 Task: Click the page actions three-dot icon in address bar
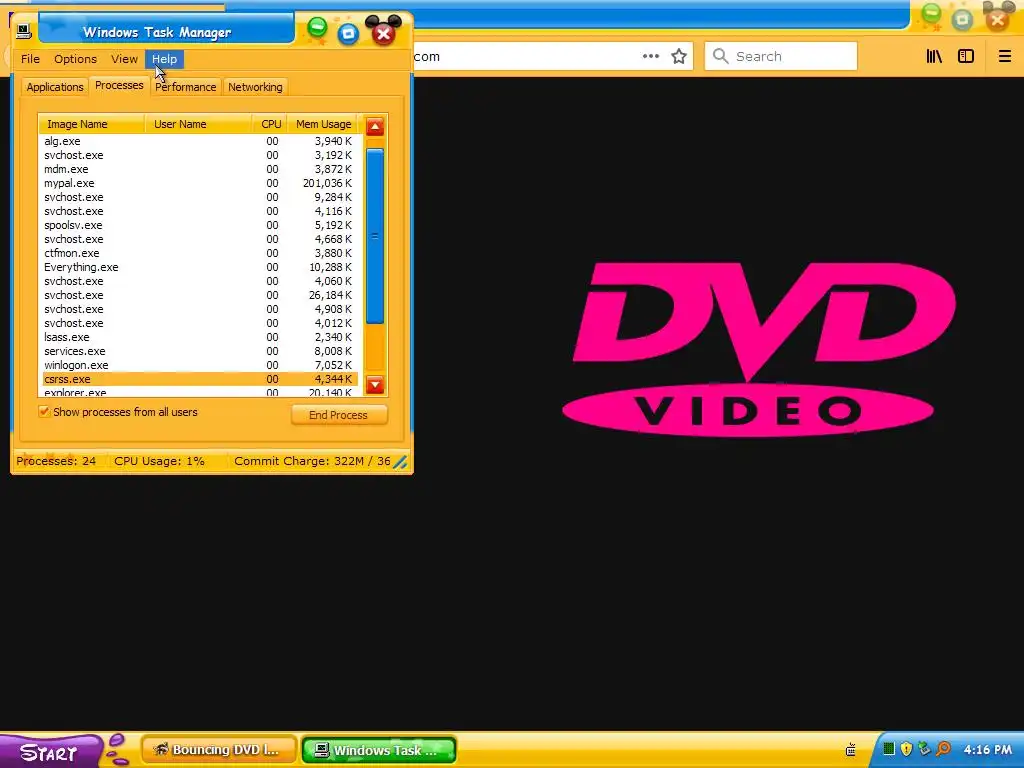click(x=650, y=56)
